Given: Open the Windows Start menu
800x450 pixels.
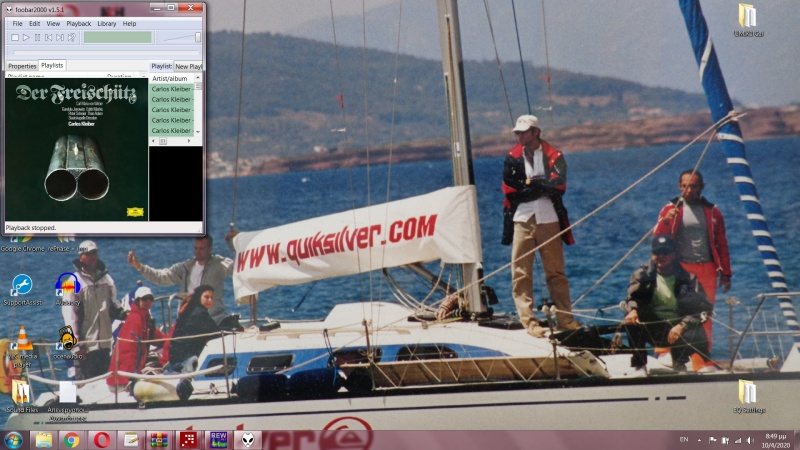Looking at the screenshot, I should click(x=13, y=440).
